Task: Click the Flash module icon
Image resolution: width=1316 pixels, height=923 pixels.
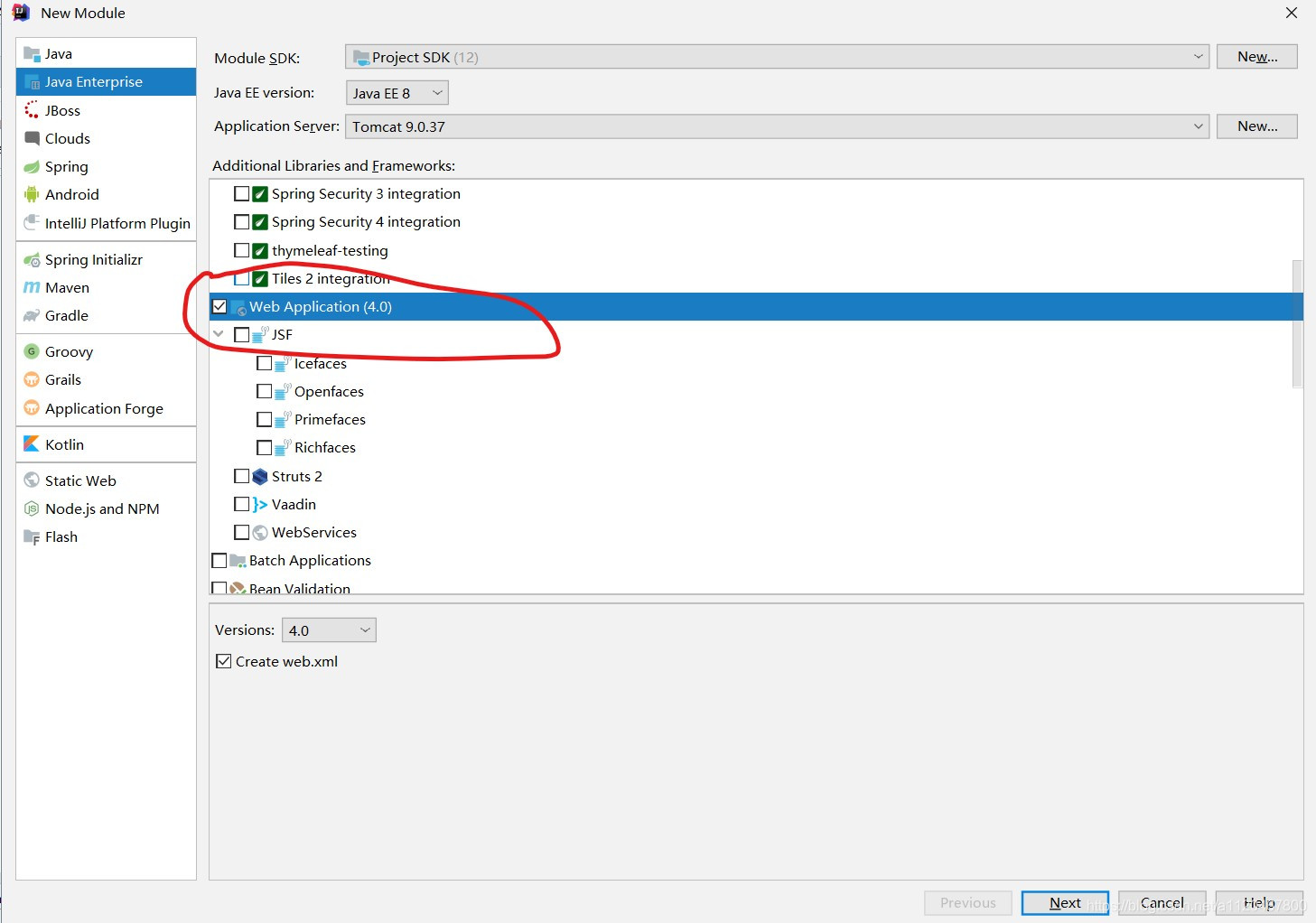Action: pos(33,536)
